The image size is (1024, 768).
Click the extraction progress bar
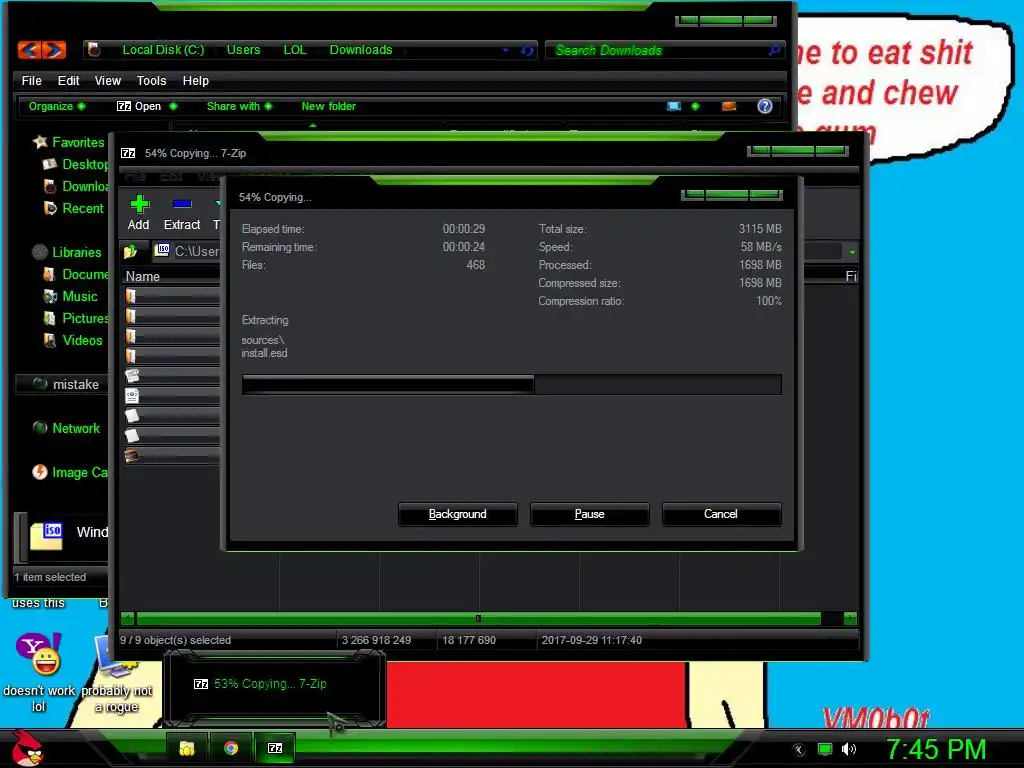(x=511, y=385)
